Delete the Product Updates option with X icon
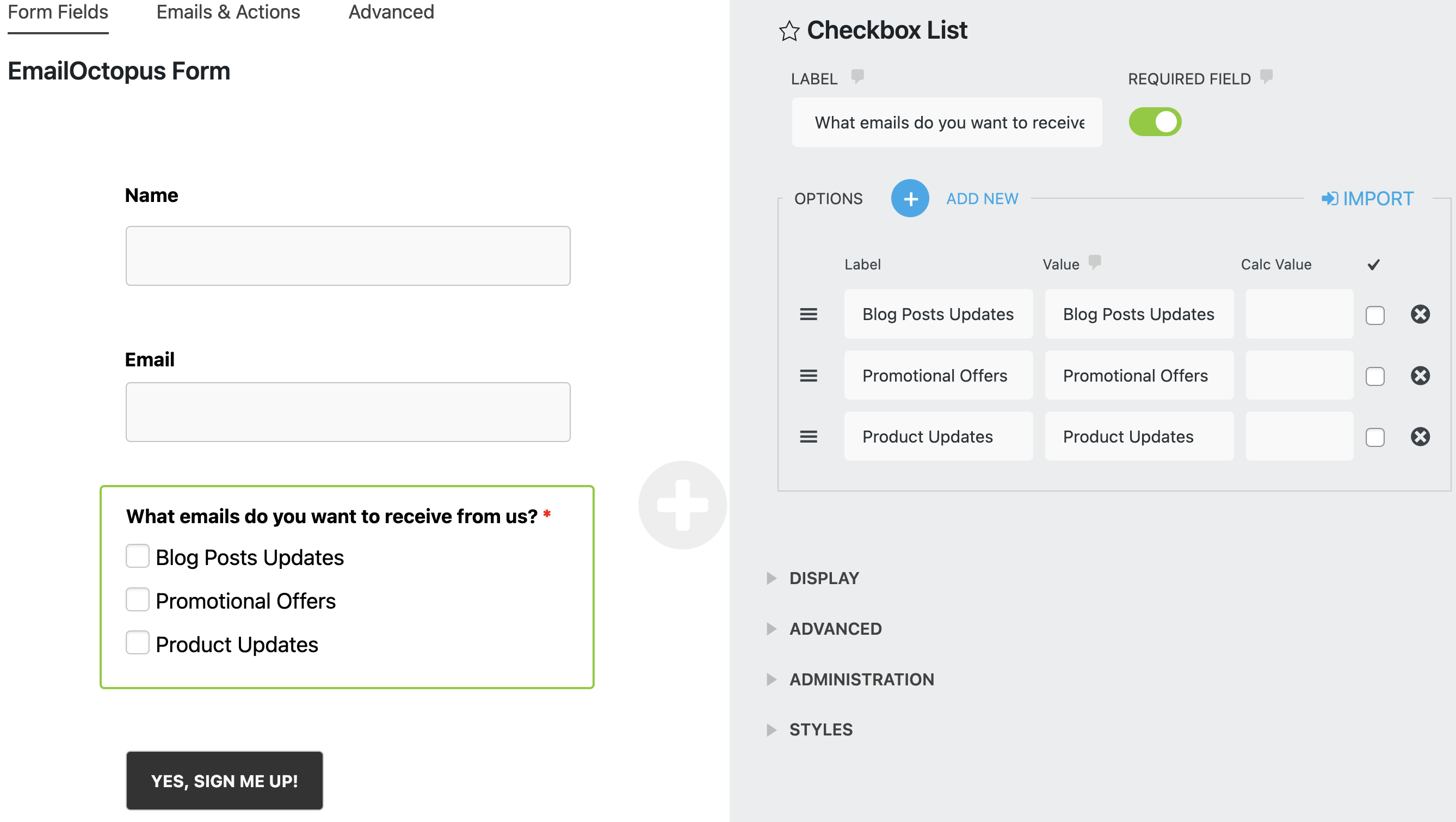The height and width of the screenshot is (822, 1456). 1421,436
